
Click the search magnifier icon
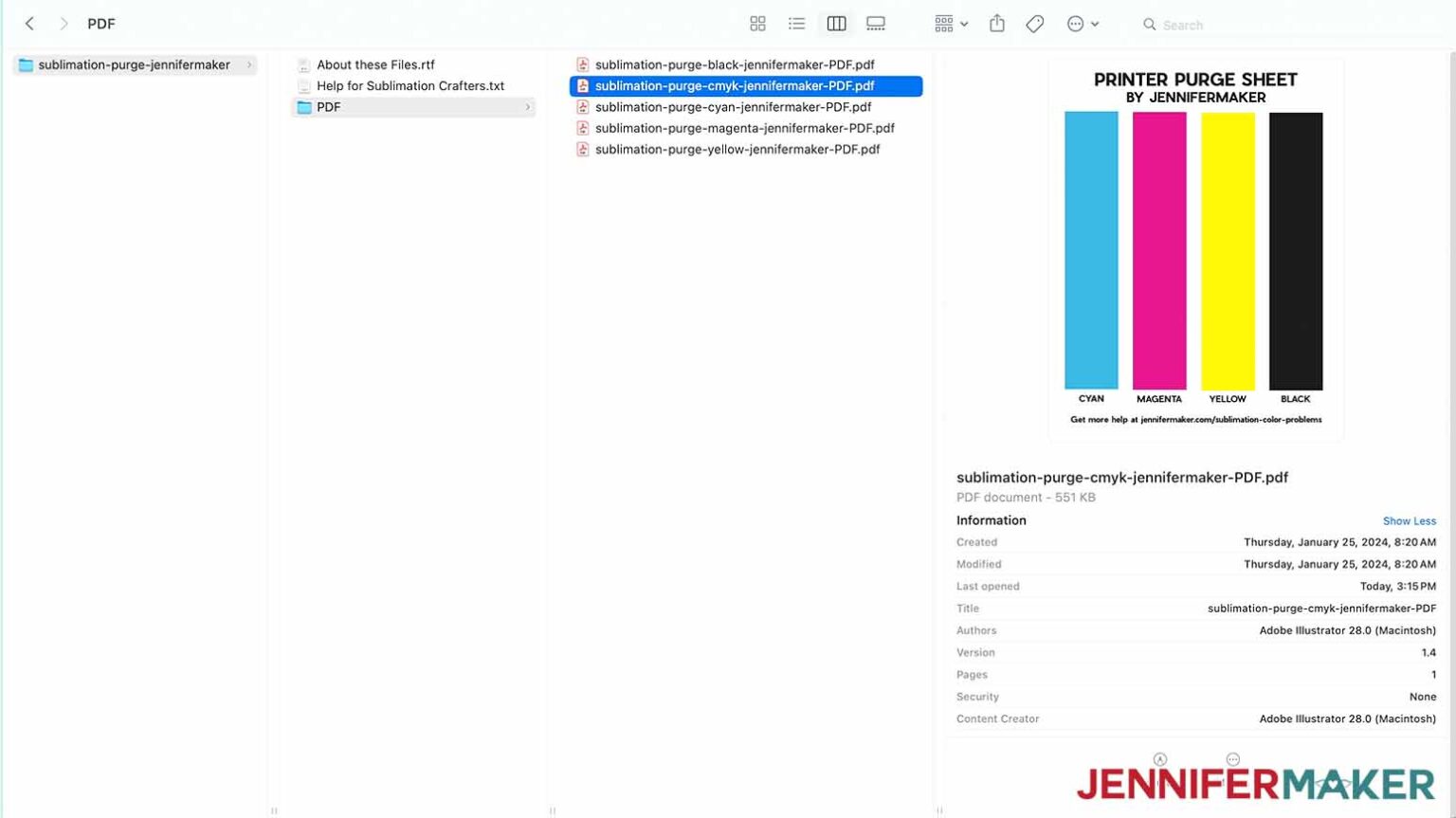pyautogui.click(x=1149, y=25)
